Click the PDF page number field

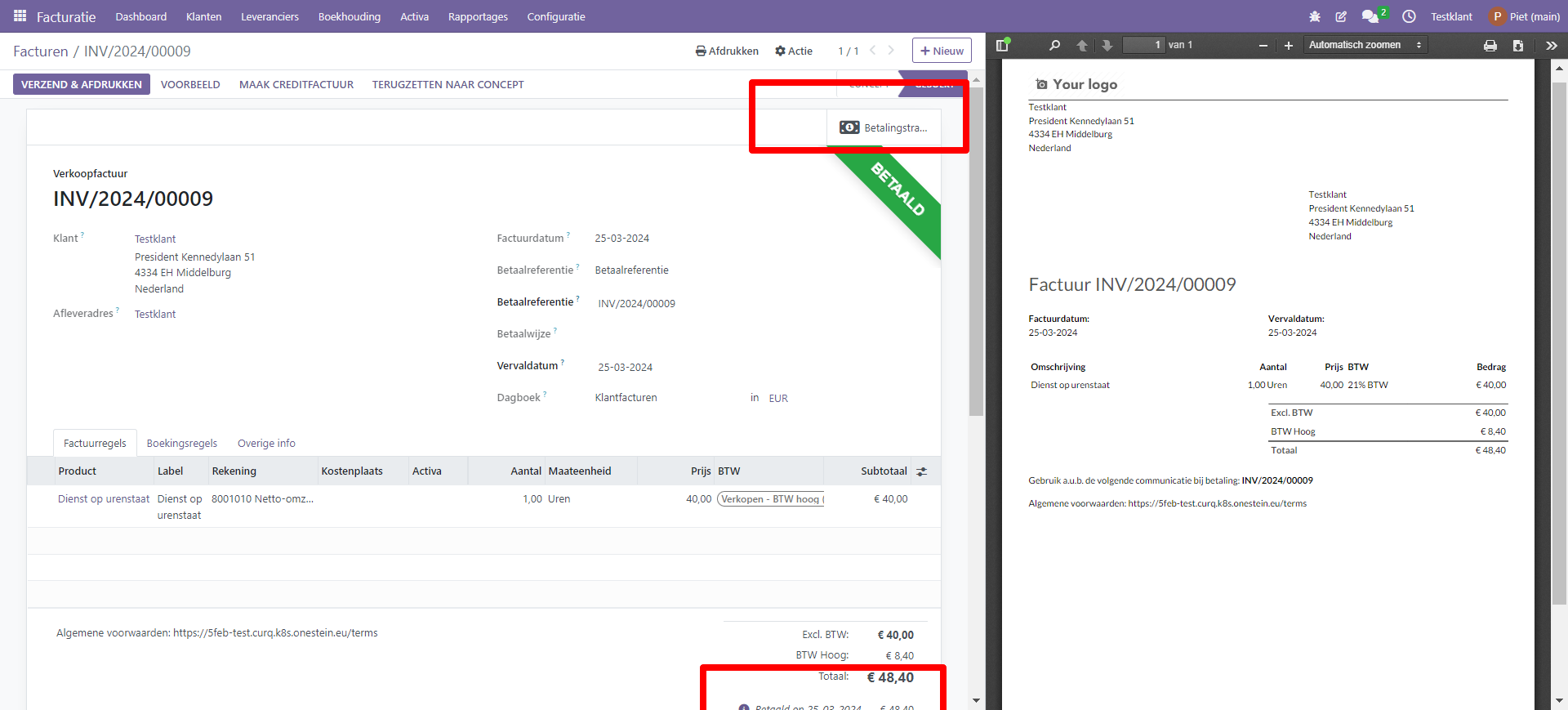(x=1143, y=45)
